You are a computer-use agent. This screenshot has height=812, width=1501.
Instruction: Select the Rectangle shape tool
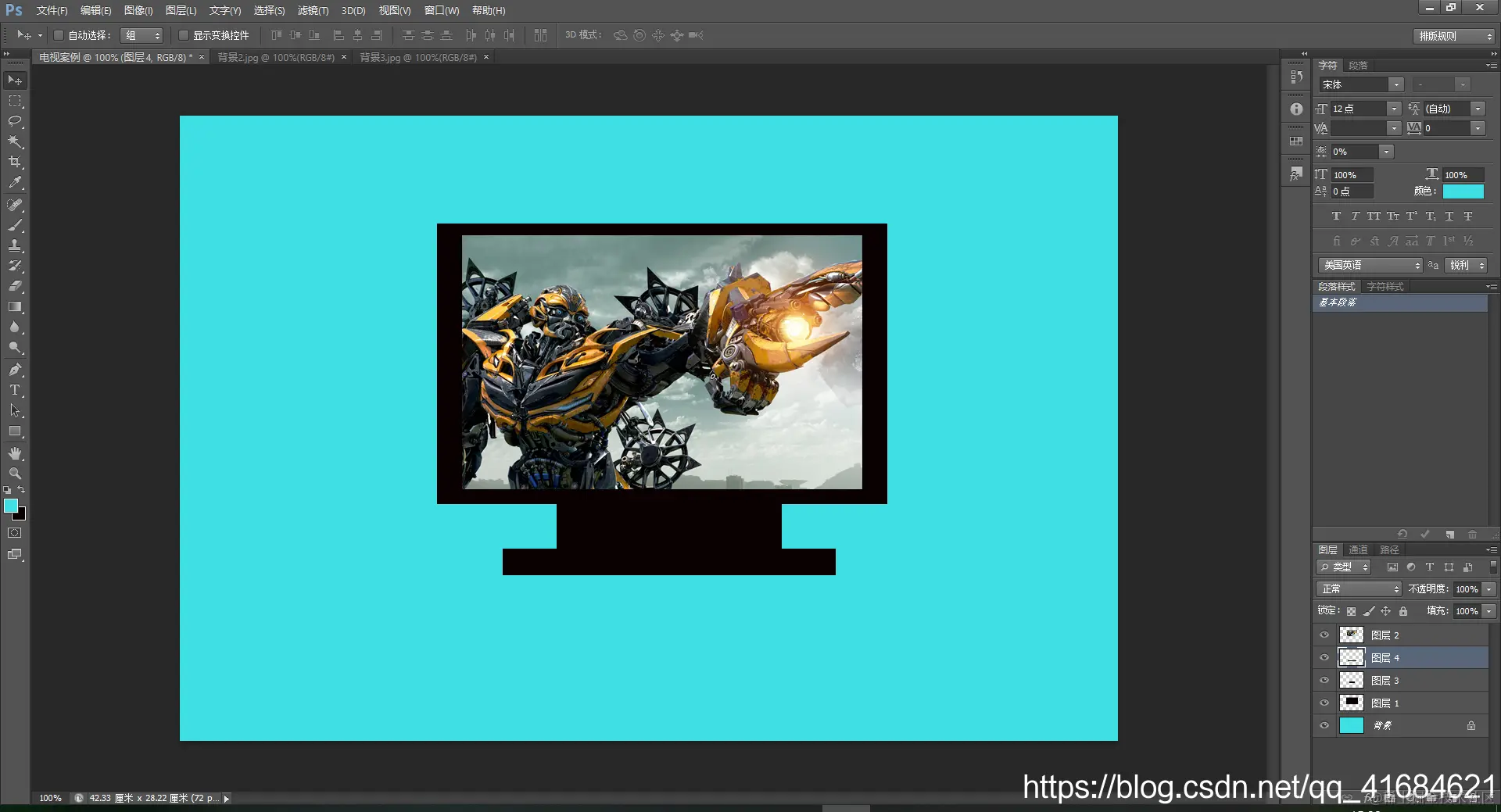[x=15, y=431]
